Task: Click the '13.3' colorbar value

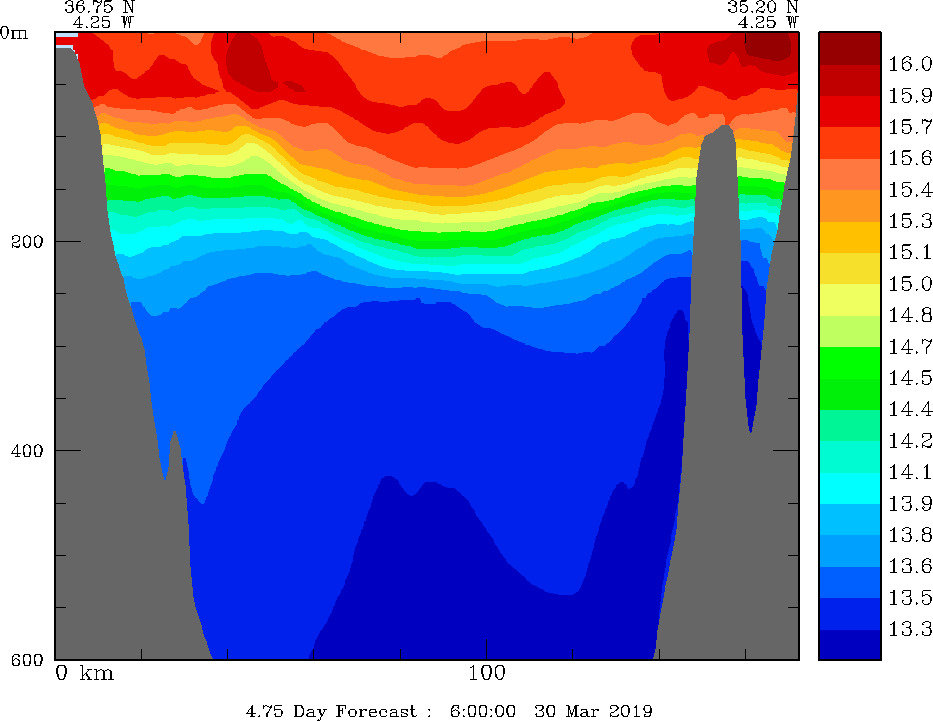Action: pyautogui.click(x=910, y=629)
